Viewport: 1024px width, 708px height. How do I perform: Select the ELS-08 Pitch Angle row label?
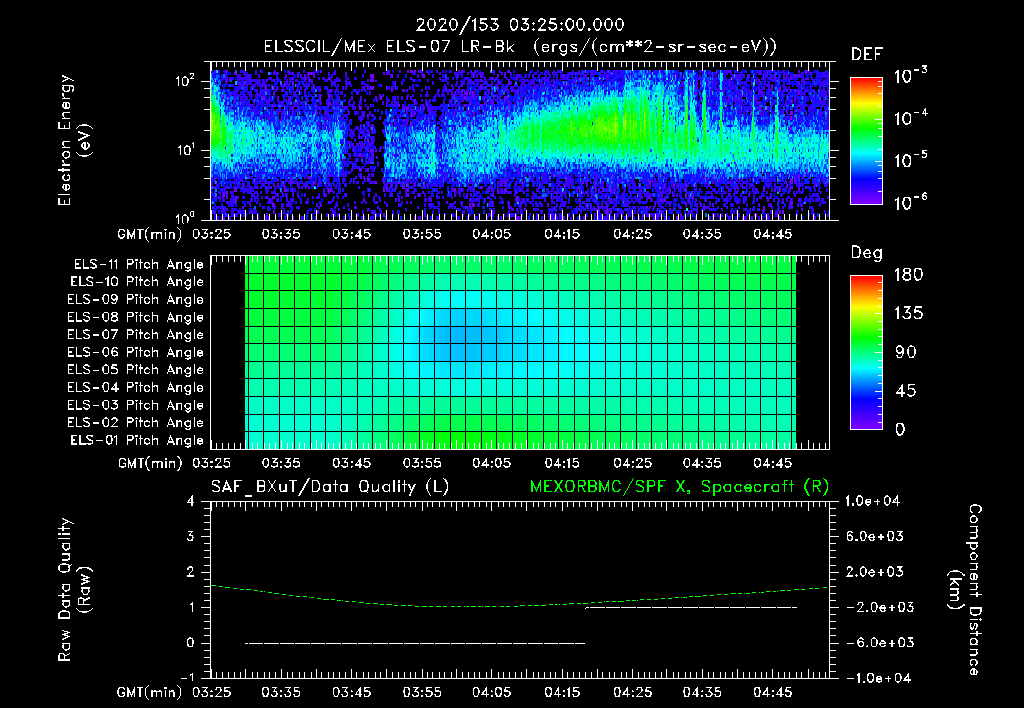point(136,317)
